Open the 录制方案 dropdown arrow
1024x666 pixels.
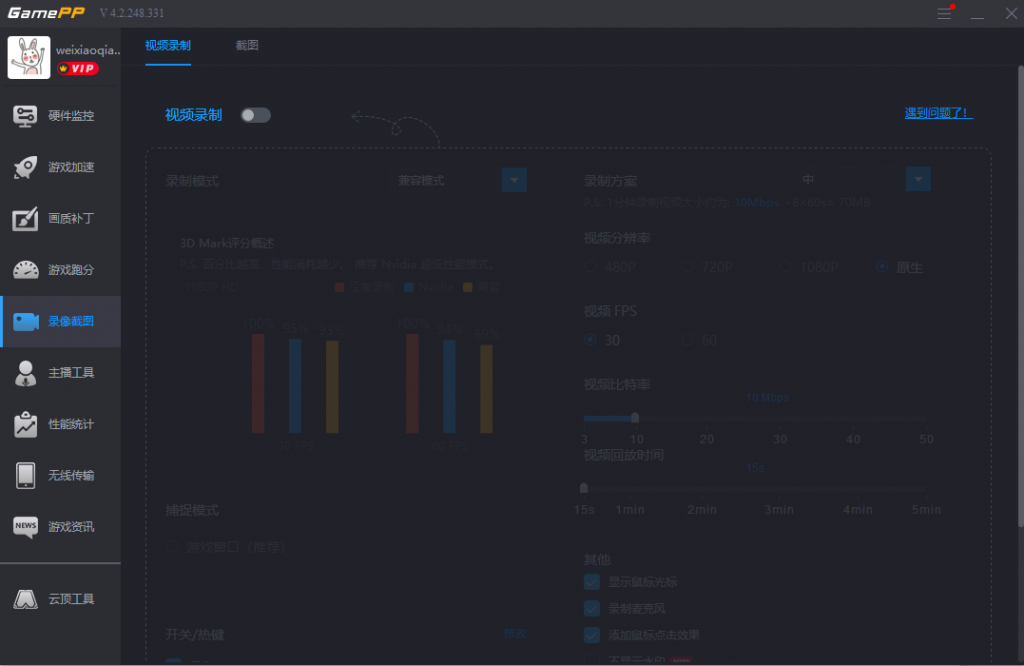pos(918,179)
